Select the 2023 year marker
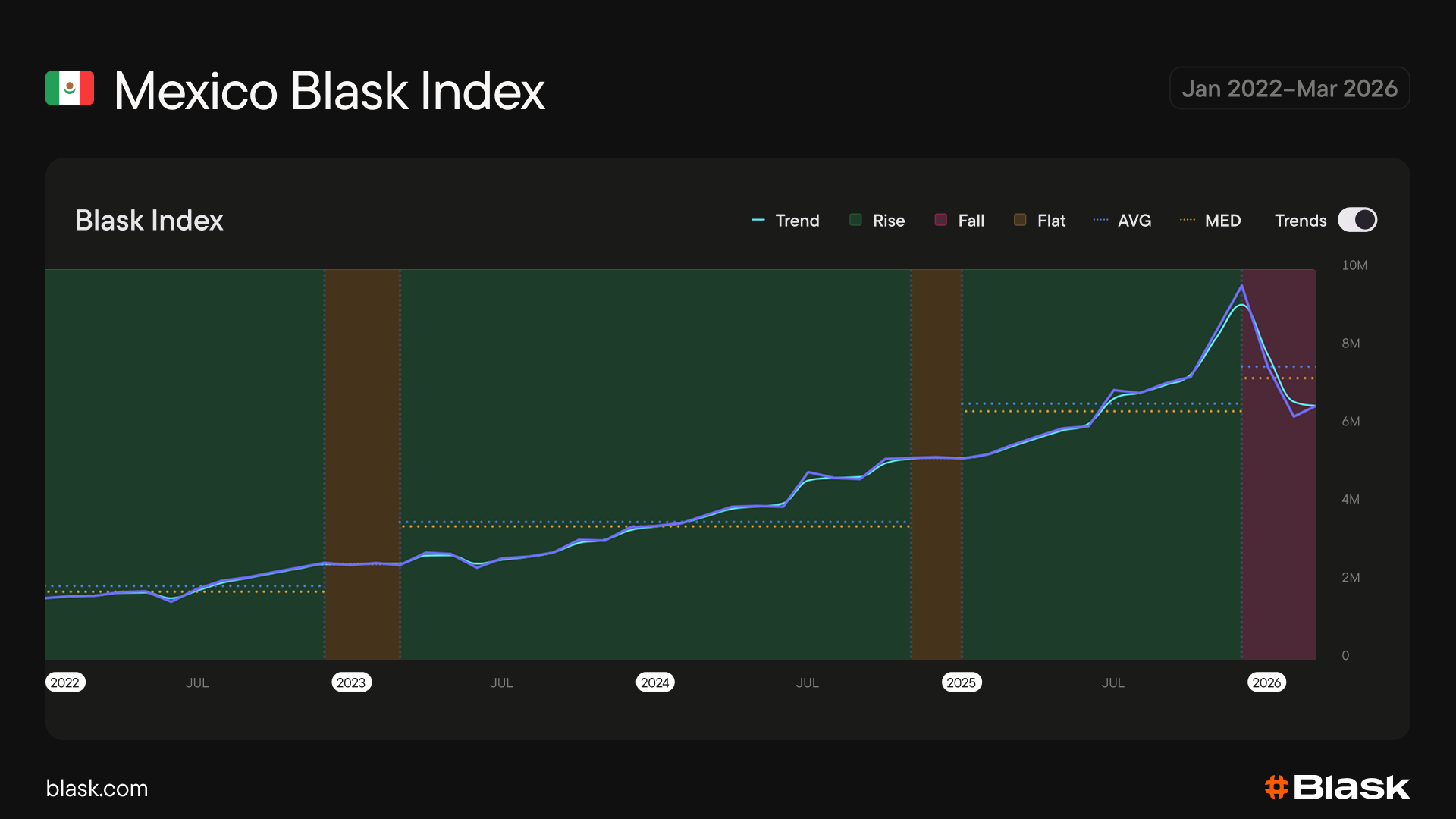The image size is (1456, 819). [x=351, y=682]
